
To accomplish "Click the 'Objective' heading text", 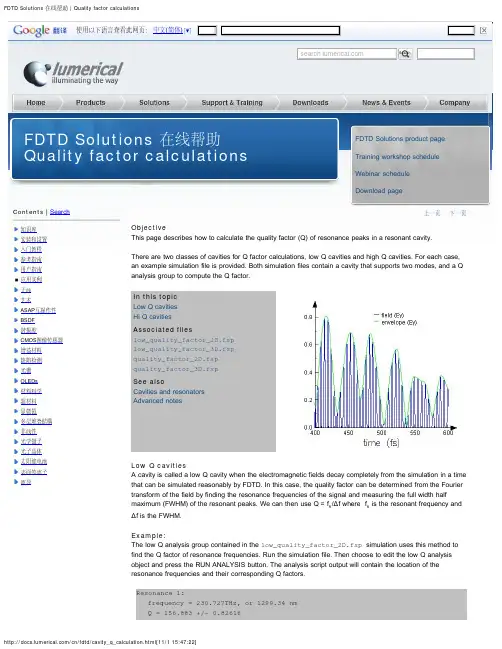I will point(148,228).
